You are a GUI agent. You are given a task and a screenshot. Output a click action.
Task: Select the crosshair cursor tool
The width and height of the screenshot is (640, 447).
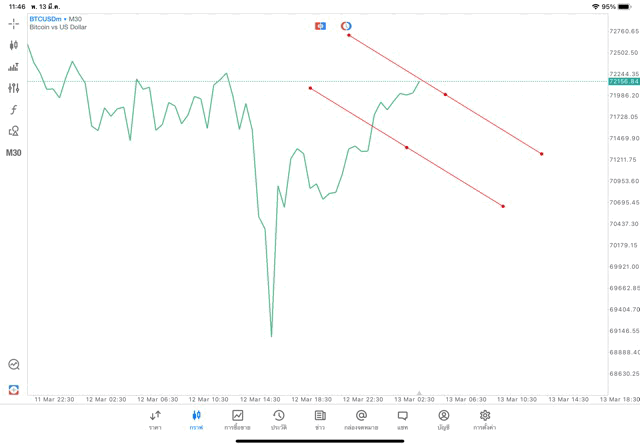click(13, 24)
